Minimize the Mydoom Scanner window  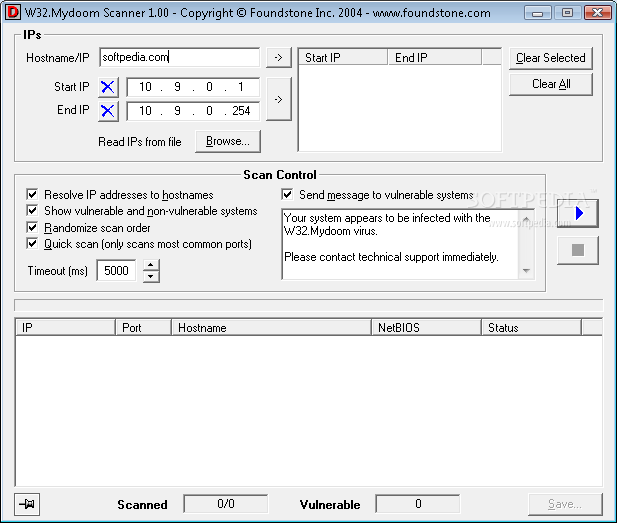(x=537, y=13)
